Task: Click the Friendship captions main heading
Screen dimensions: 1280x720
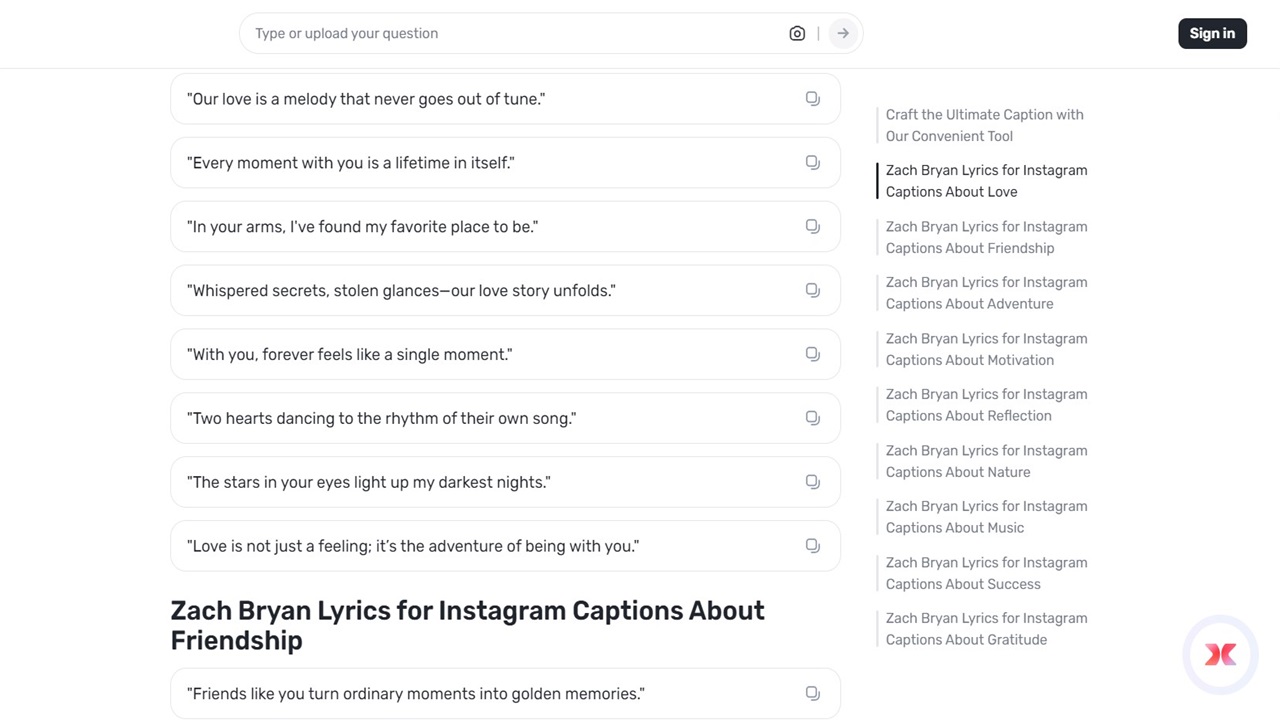Action: point(468,625)
